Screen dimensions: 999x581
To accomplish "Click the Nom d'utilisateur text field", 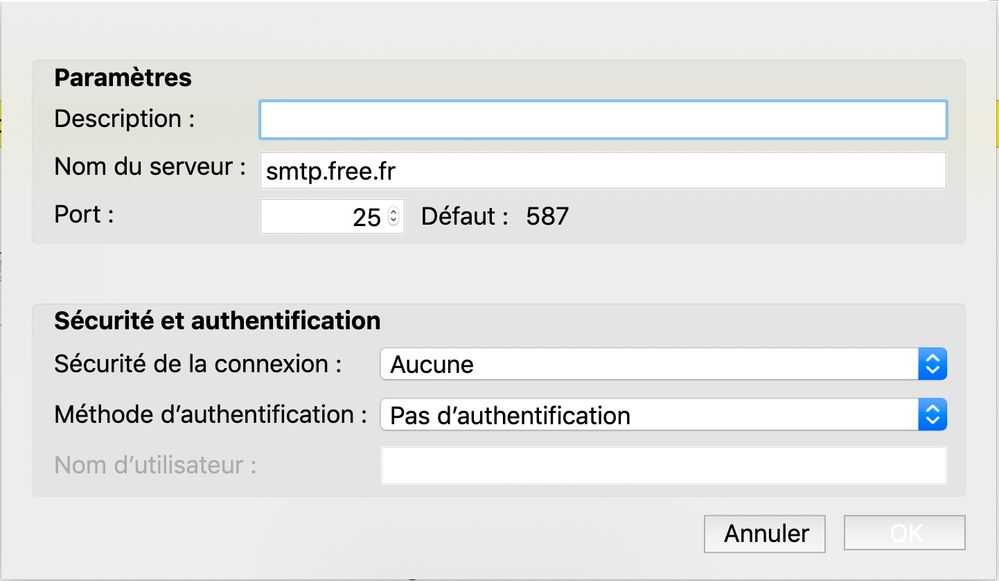I will pyautogui.click(x=662, y=465).
